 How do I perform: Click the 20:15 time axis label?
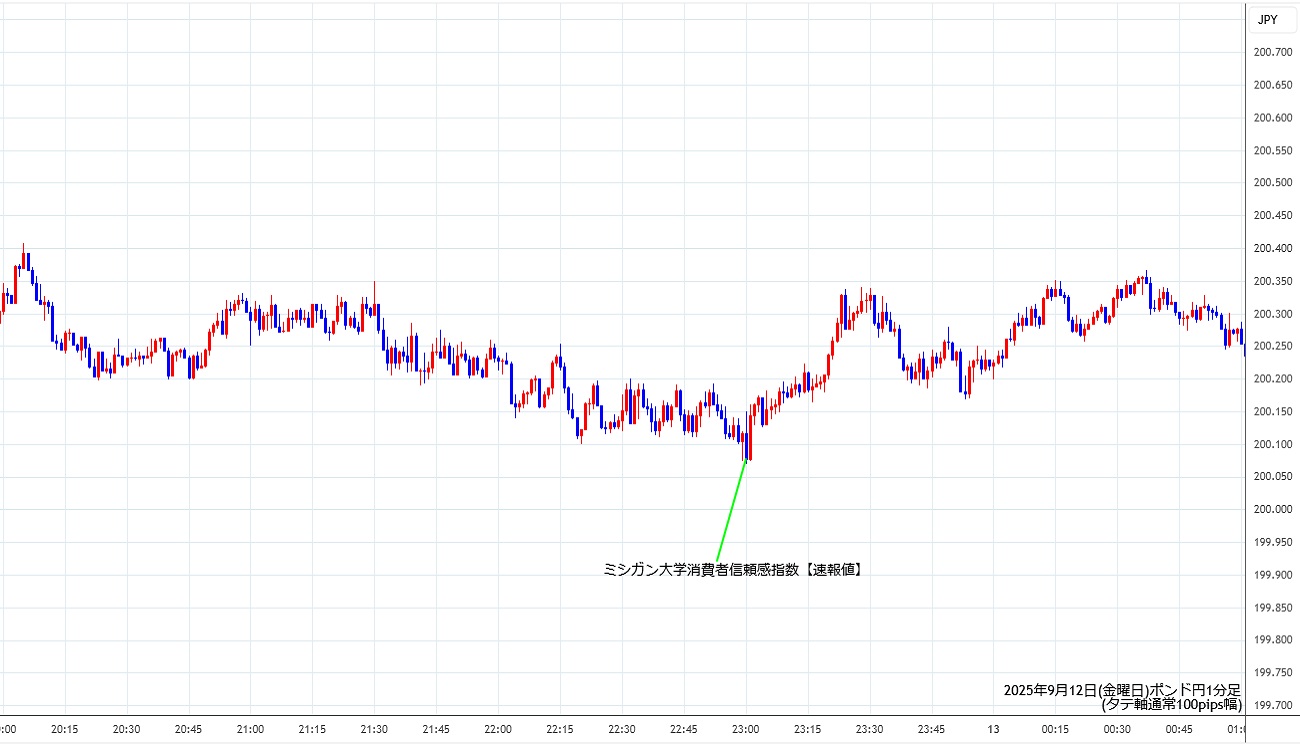click(64, 729)
